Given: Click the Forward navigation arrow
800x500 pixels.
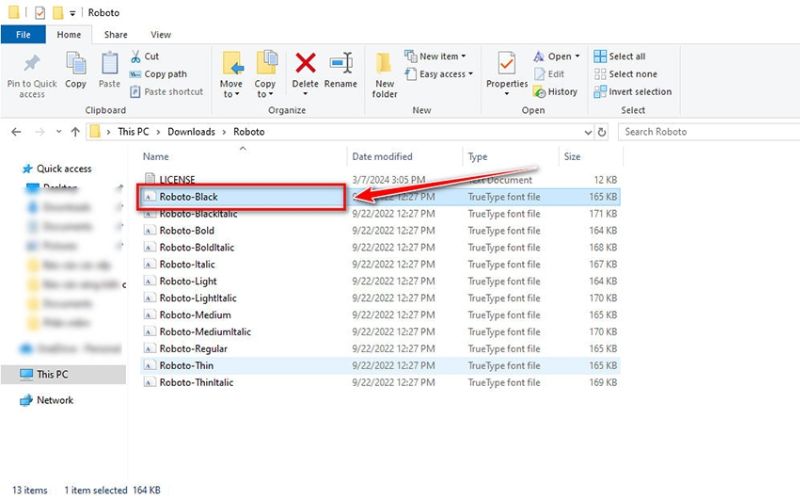Looking at the screenshot, I should (x=40, y=132).
